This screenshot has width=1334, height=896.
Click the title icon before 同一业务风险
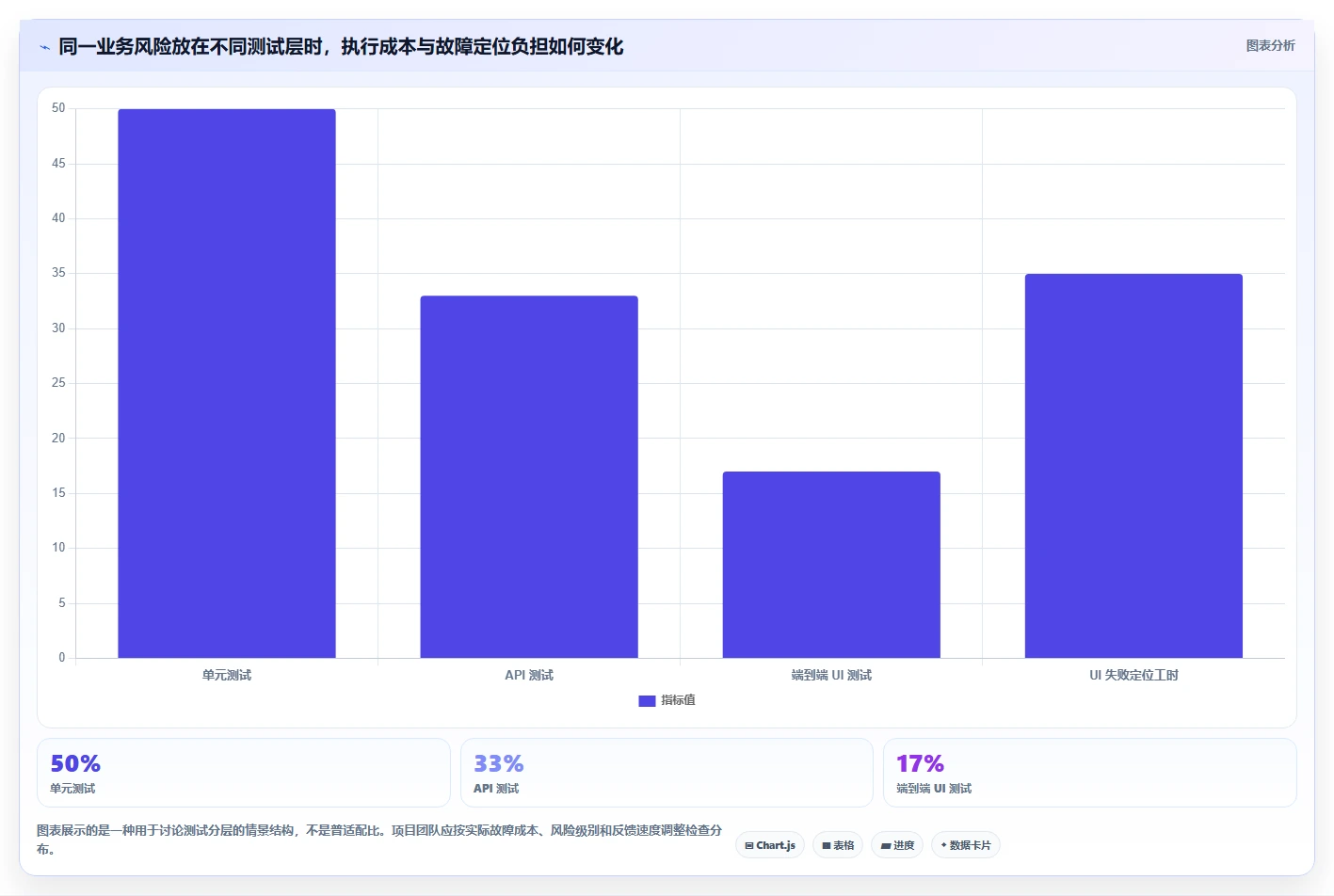click(44, 47)
